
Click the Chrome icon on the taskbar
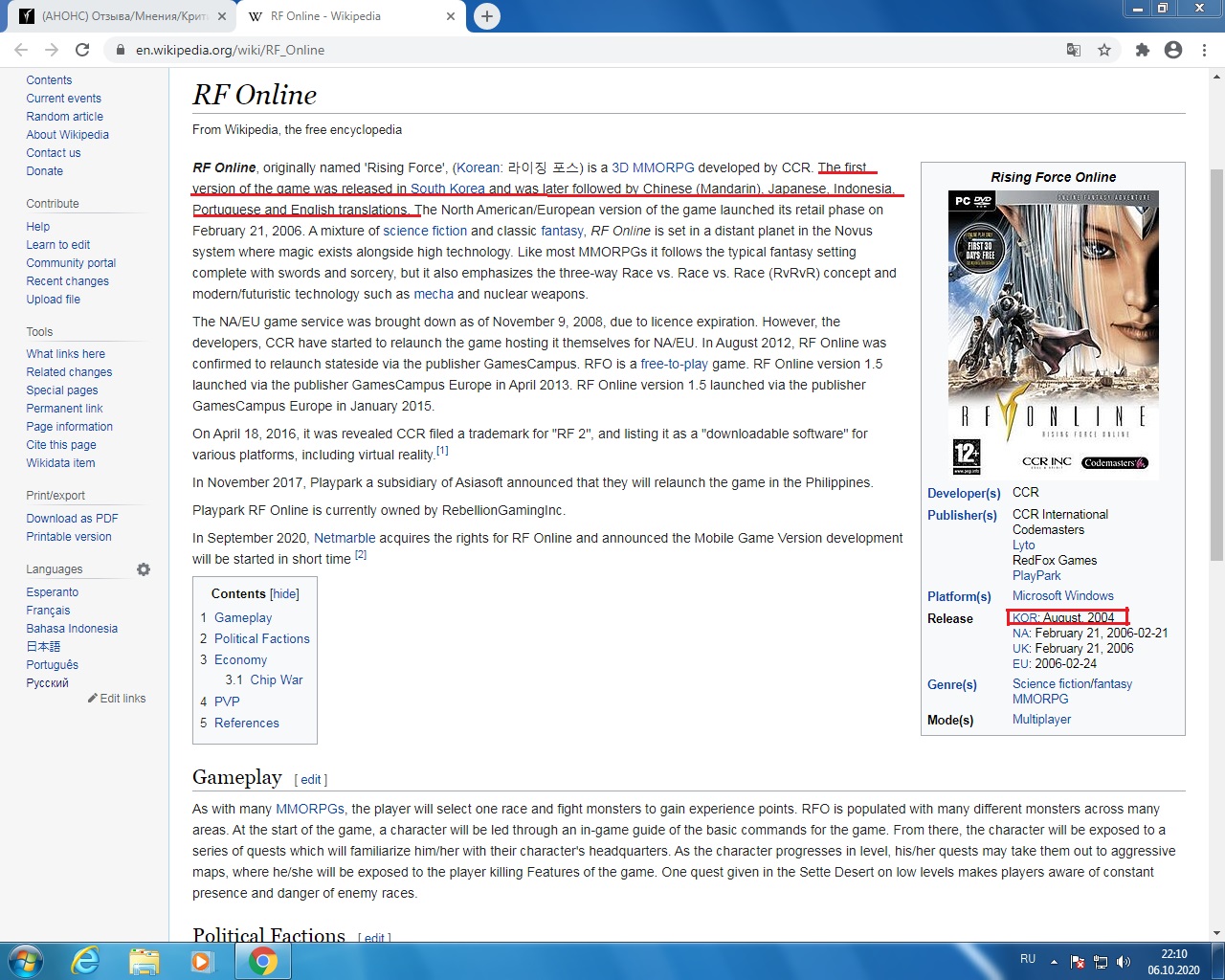pos(263,961)
